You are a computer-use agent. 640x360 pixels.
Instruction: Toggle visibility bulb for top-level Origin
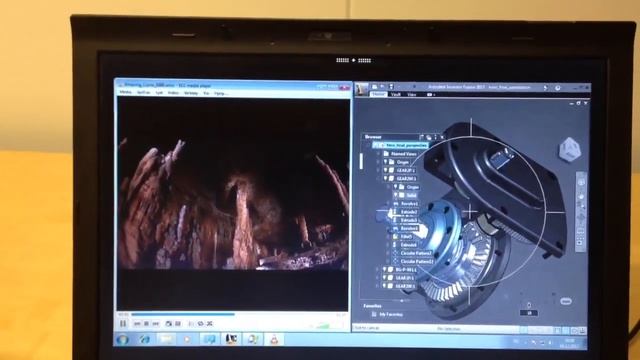[x=385, y=162]
